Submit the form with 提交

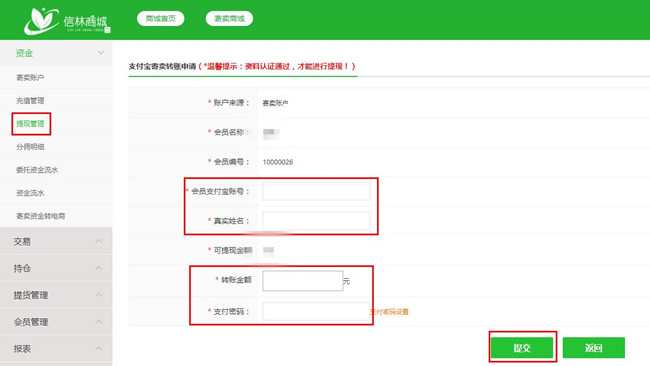pyautogui.click(x=522, y=348)
